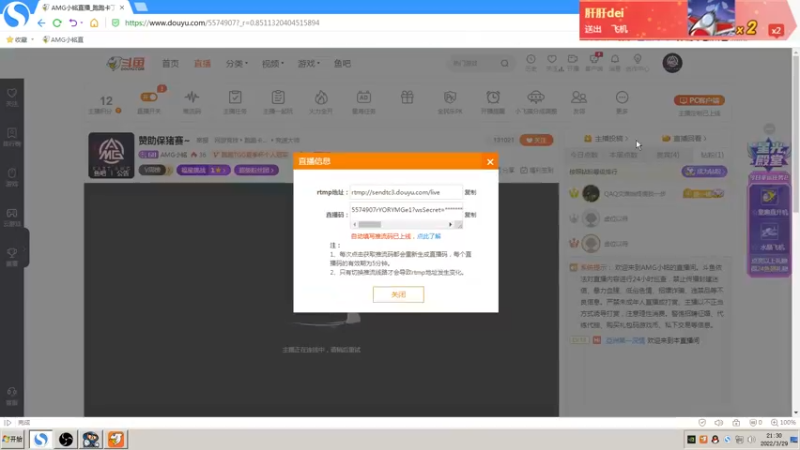800x450 pixels.
Task: Click the 直播码 stream code field
Action: [x=406, y=210]
